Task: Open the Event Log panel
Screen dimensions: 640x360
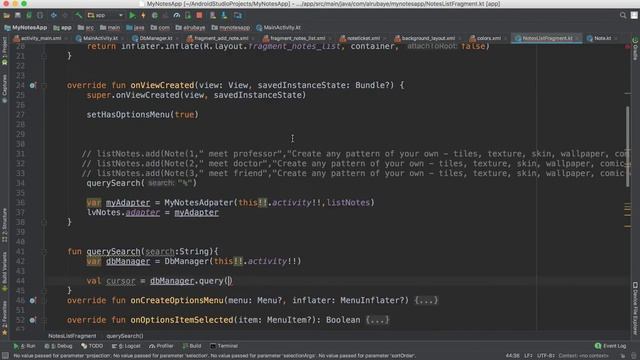Action: (611, 346)
